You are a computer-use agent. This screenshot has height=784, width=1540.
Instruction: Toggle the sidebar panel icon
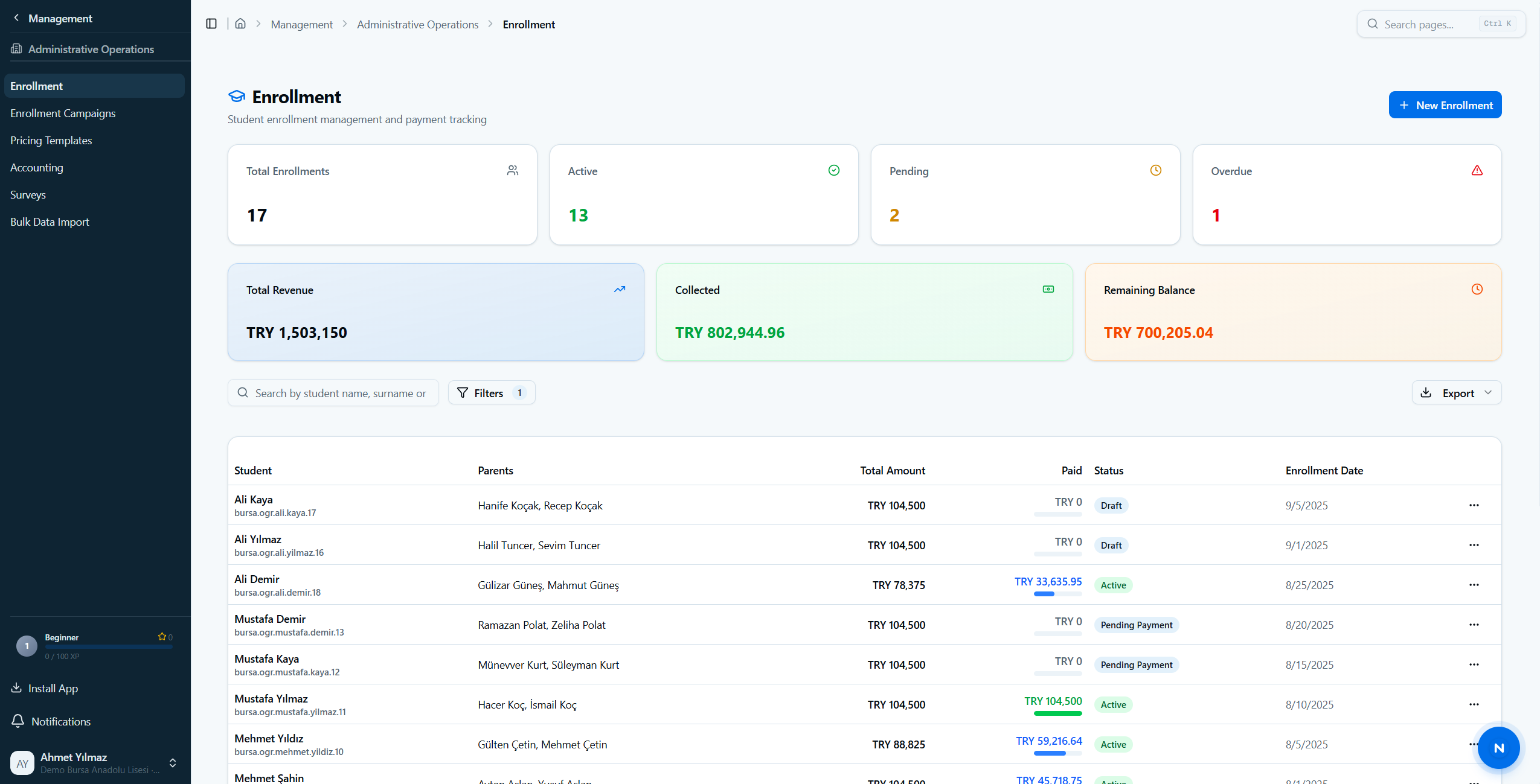(211, 24)
